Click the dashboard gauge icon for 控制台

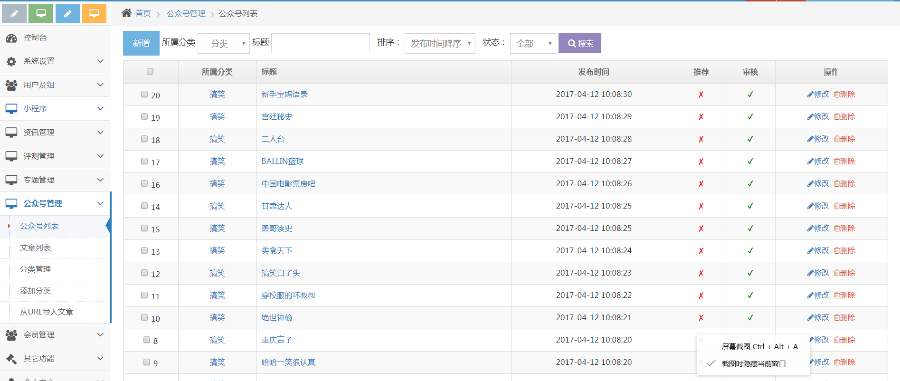coord(11,38)
